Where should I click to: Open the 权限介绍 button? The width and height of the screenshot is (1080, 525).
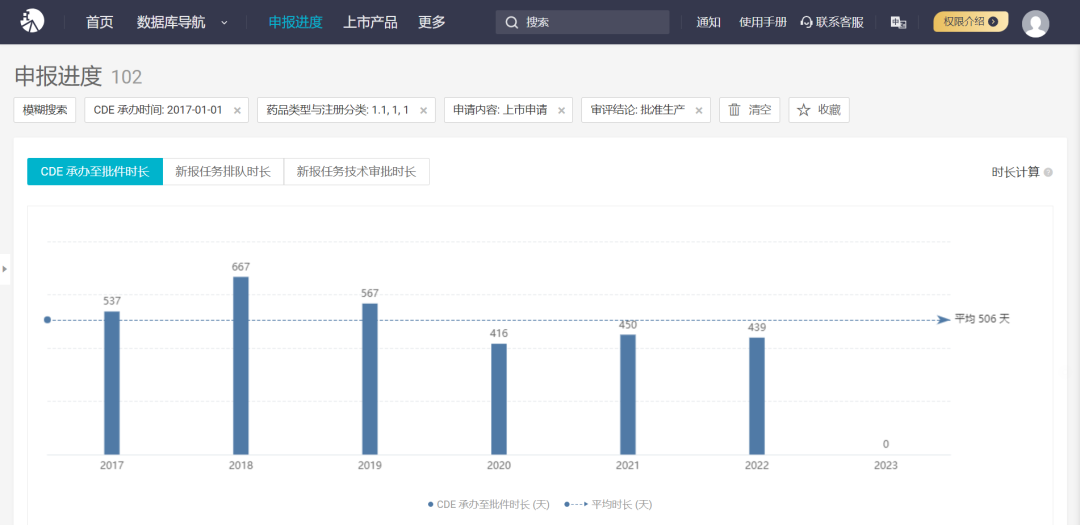[x=970, y=21]
